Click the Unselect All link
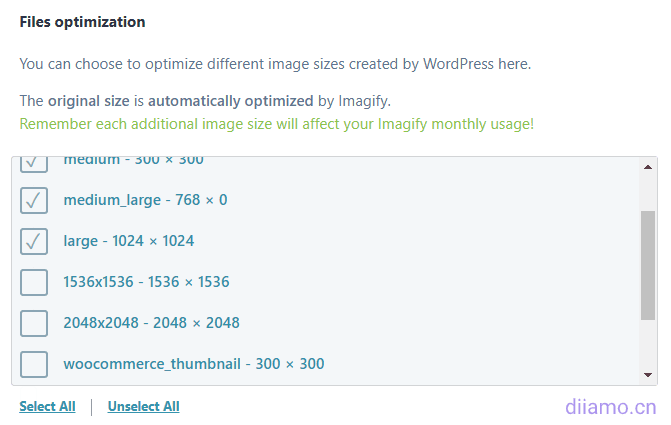 (143, 407)
